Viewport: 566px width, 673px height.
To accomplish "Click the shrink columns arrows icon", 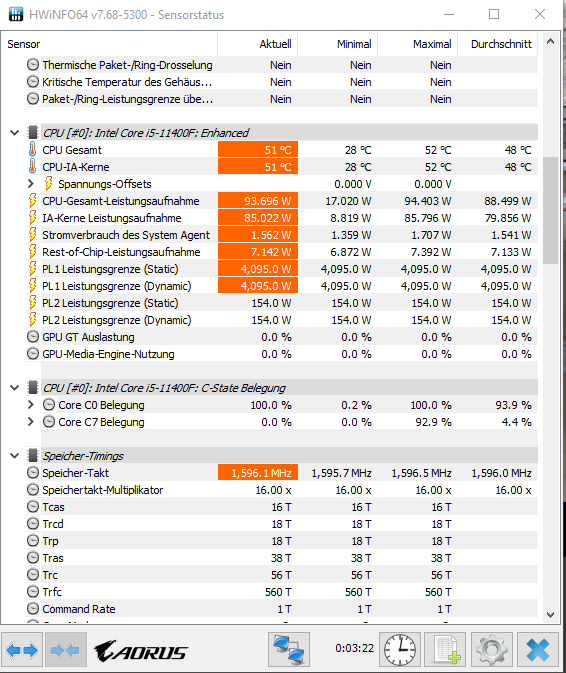I will (x=65, y=649).
